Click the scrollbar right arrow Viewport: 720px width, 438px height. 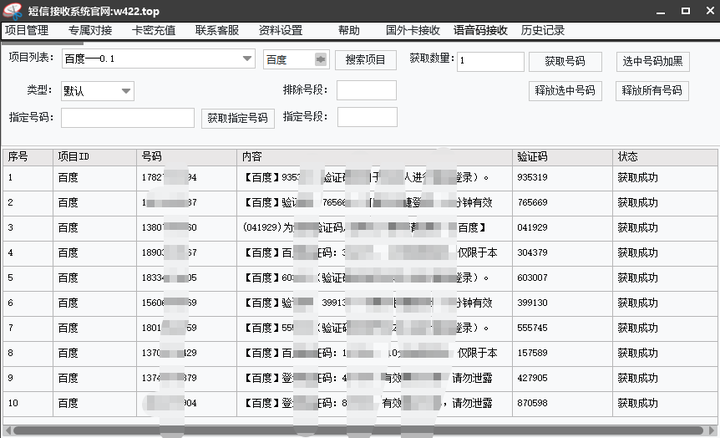712,431
